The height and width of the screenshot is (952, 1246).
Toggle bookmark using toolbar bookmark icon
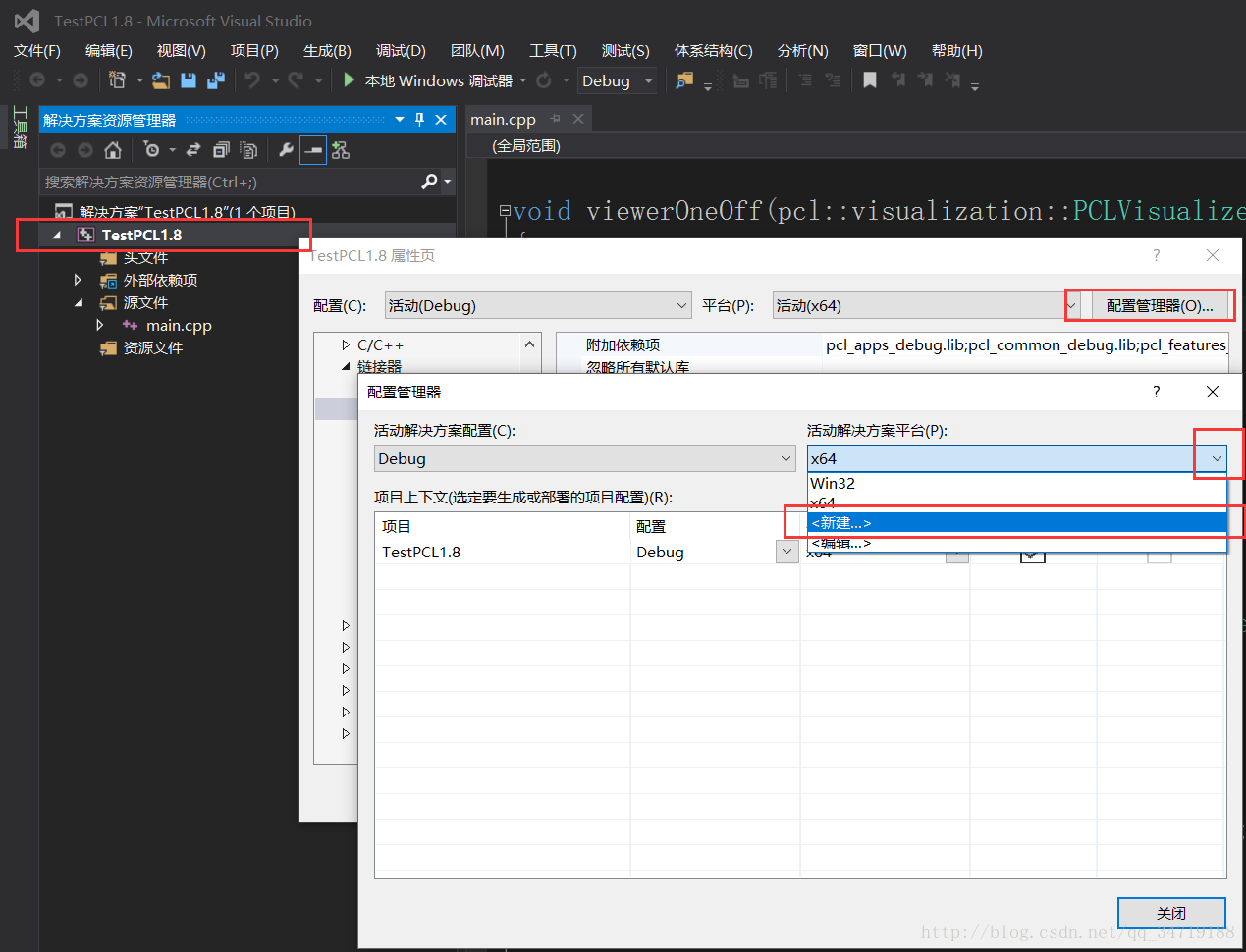pyautogui.click(x=869, y=80)
